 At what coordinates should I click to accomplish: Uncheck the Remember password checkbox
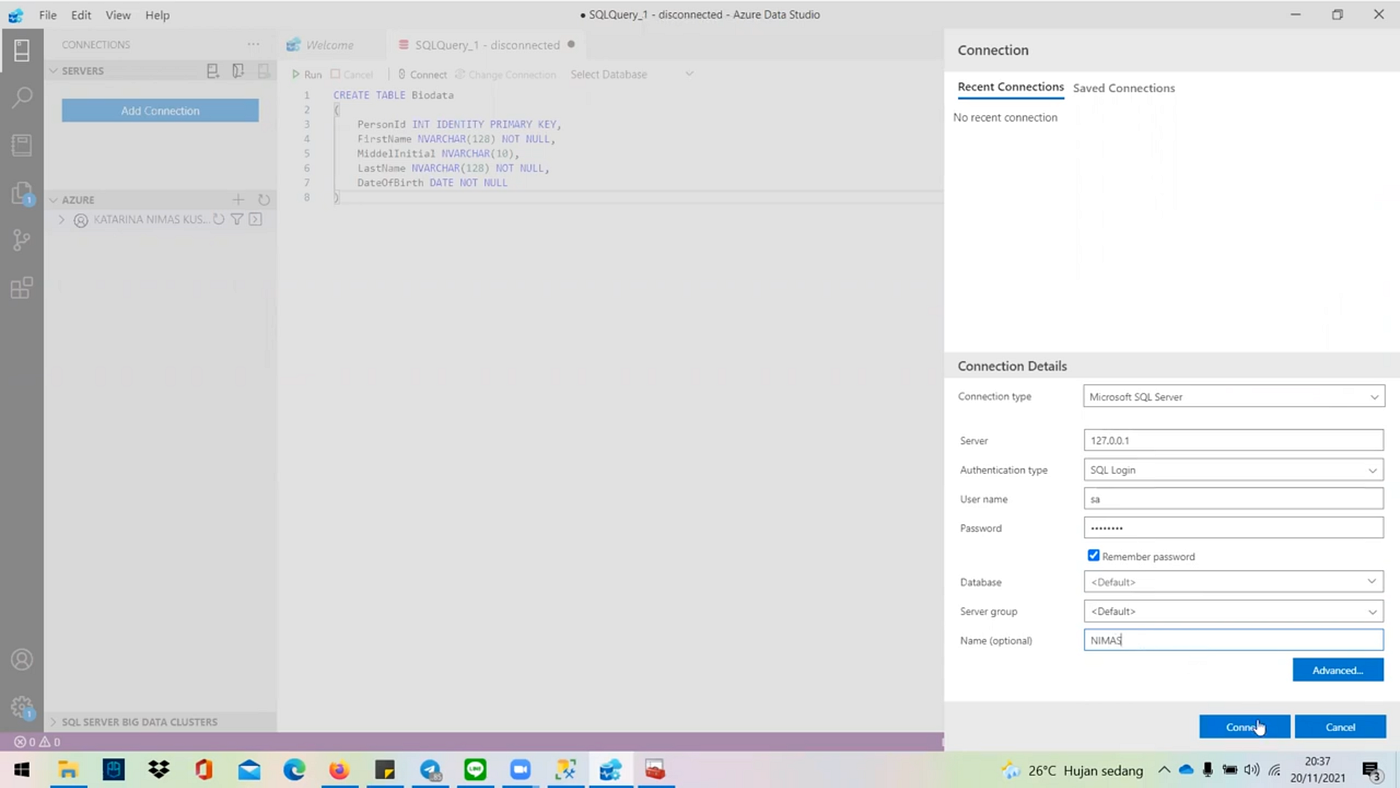pyautogui.click(x=1093, y=555)
